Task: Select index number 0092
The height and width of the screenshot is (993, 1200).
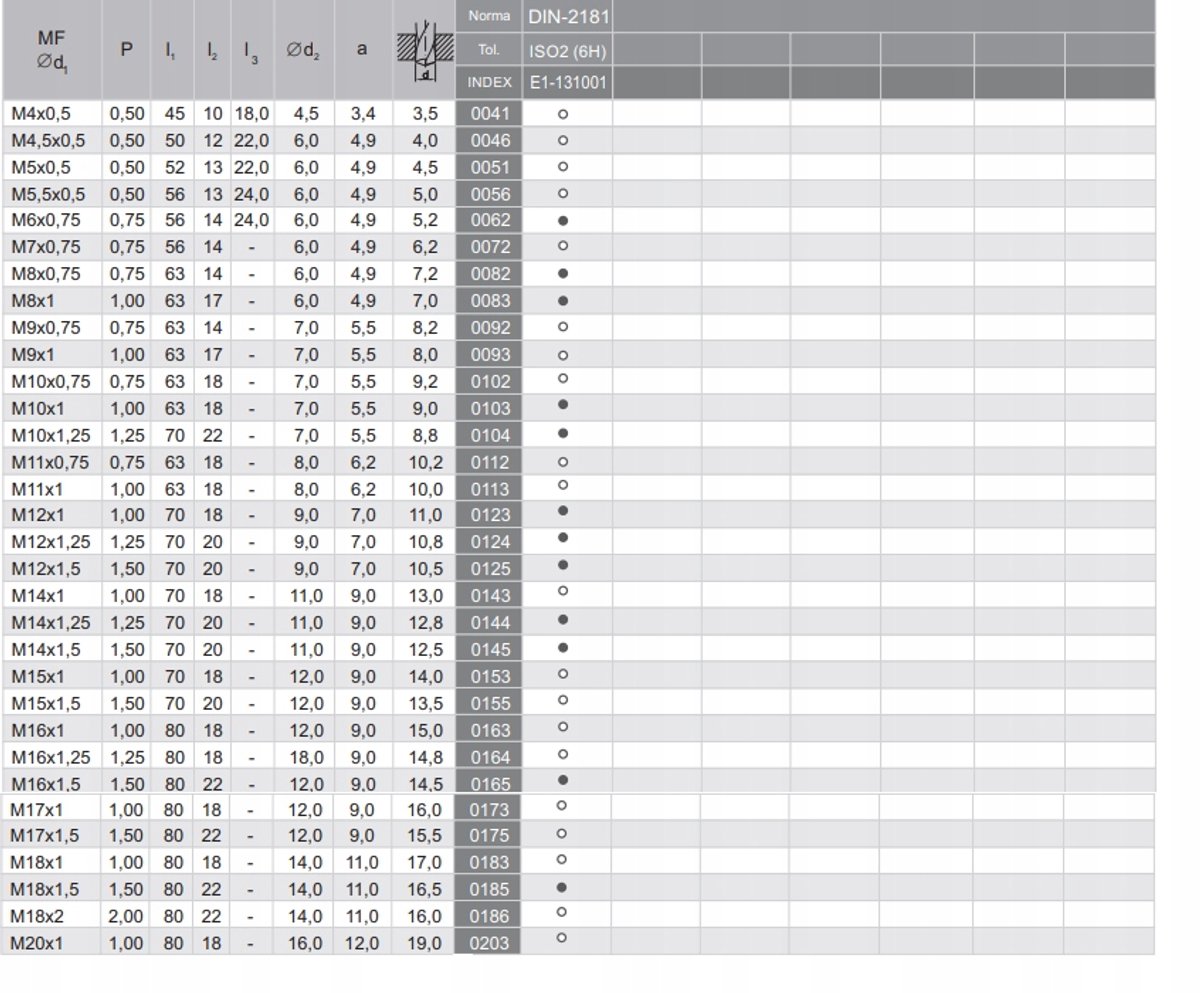Action: [x=490, y=327]
